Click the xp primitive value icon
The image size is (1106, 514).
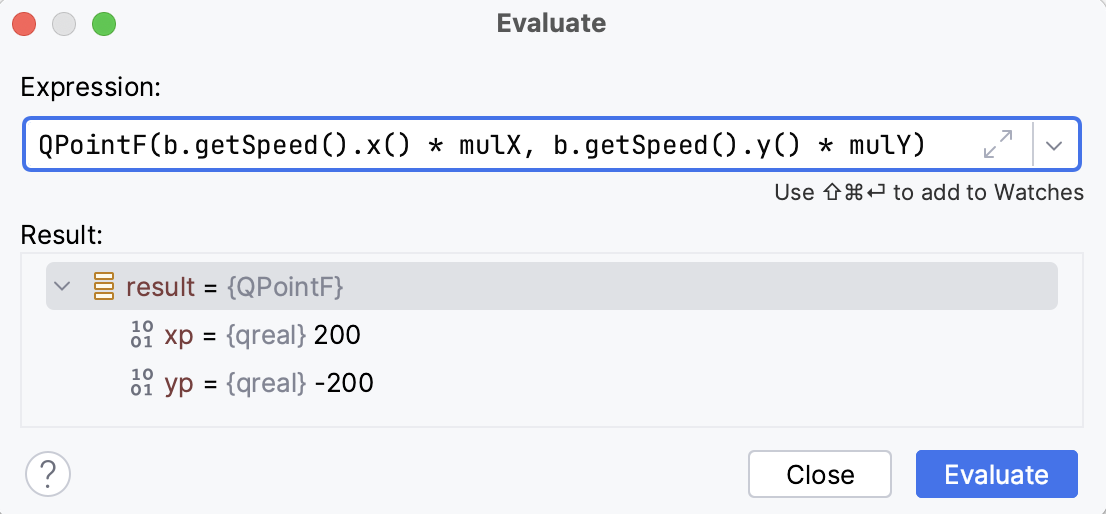[x=142, y=335]
